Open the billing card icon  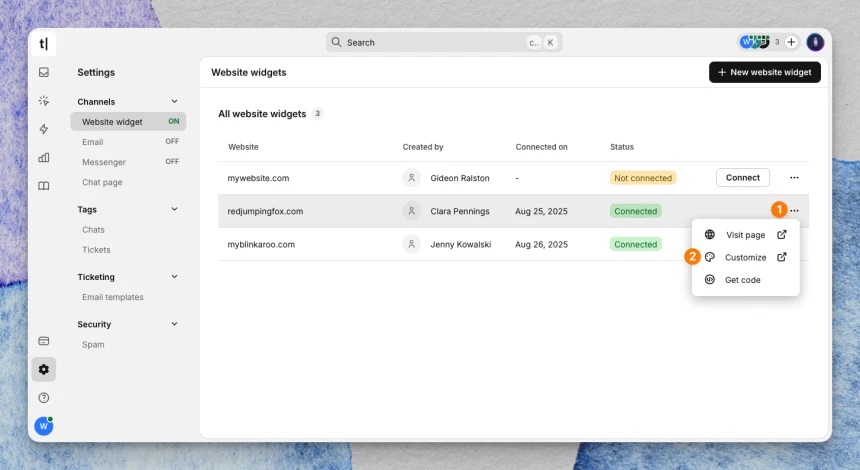point(44,341)
